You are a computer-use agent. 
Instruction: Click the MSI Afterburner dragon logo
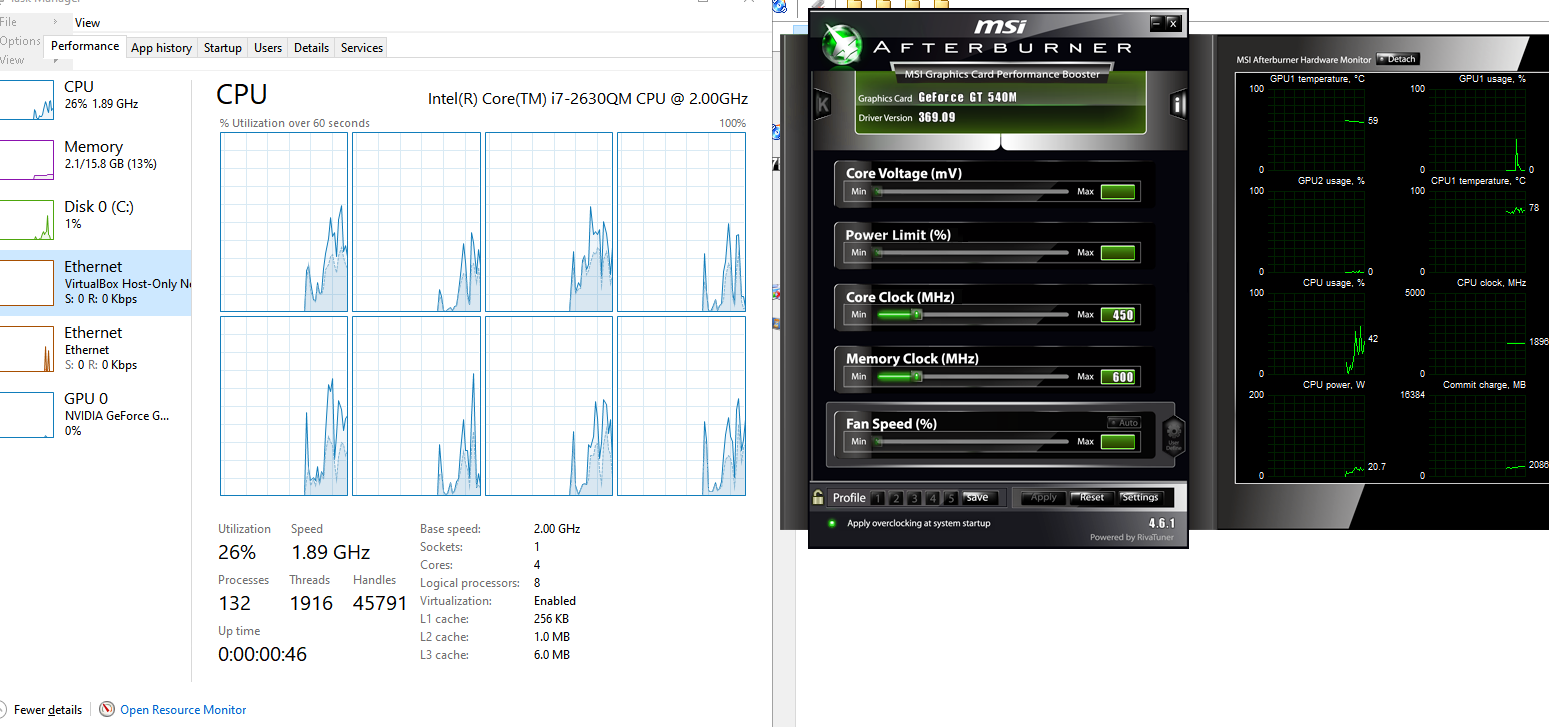coord(841,43)
